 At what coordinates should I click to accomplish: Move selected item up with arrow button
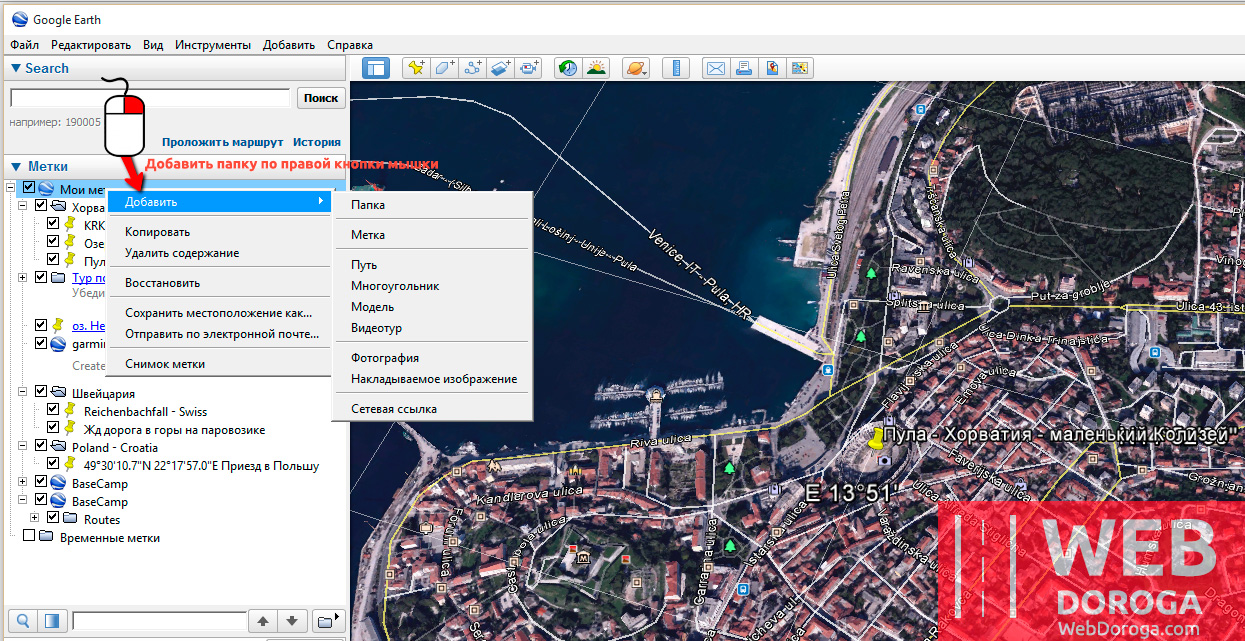(x=263, y=620)
